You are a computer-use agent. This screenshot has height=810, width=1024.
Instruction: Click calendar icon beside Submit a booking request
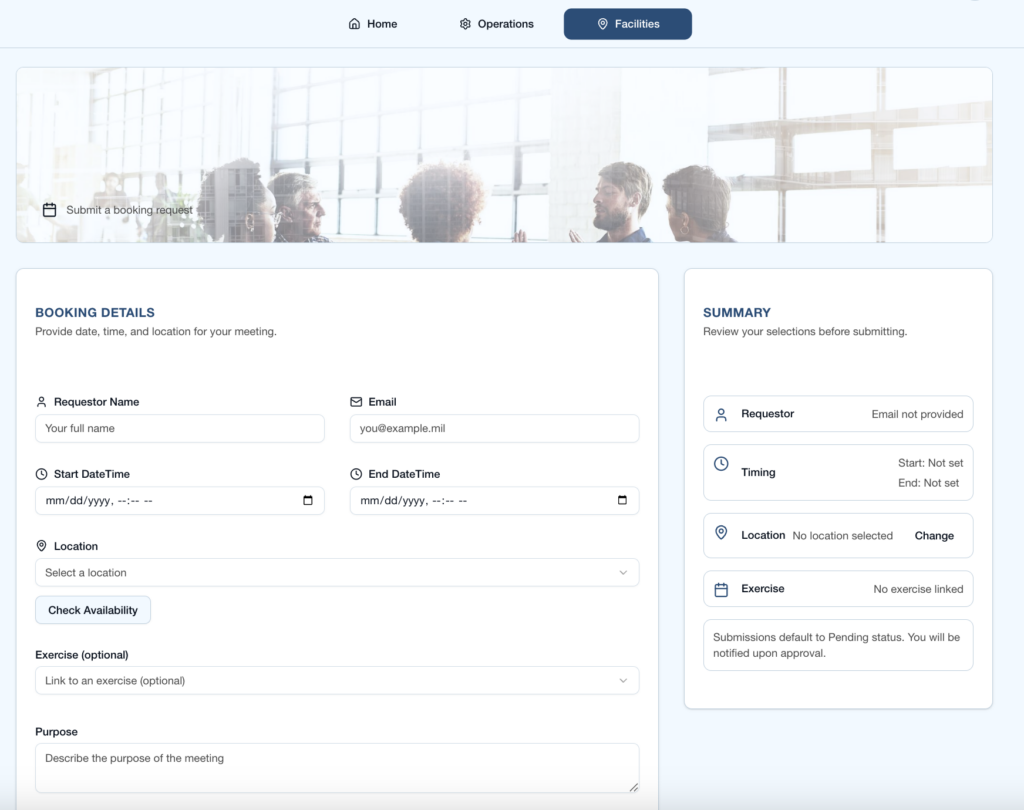click(49, 210)
